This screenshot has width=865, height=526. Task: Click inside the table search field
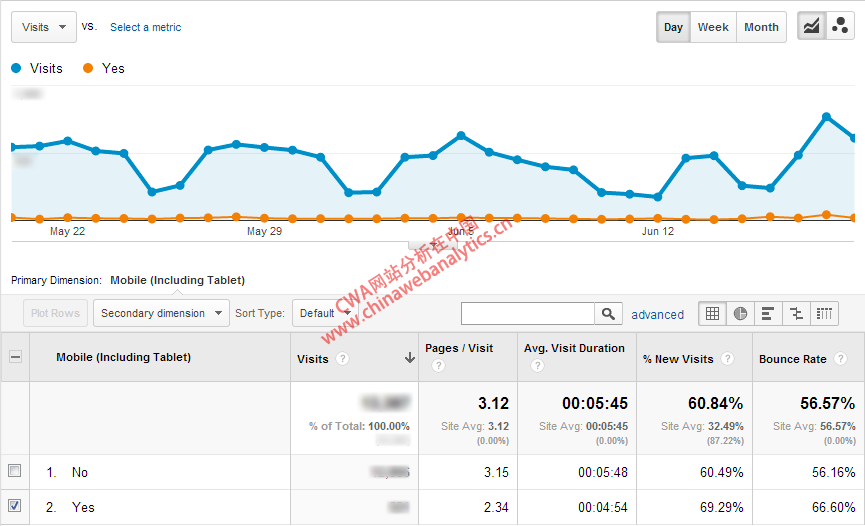pos(527,314)
